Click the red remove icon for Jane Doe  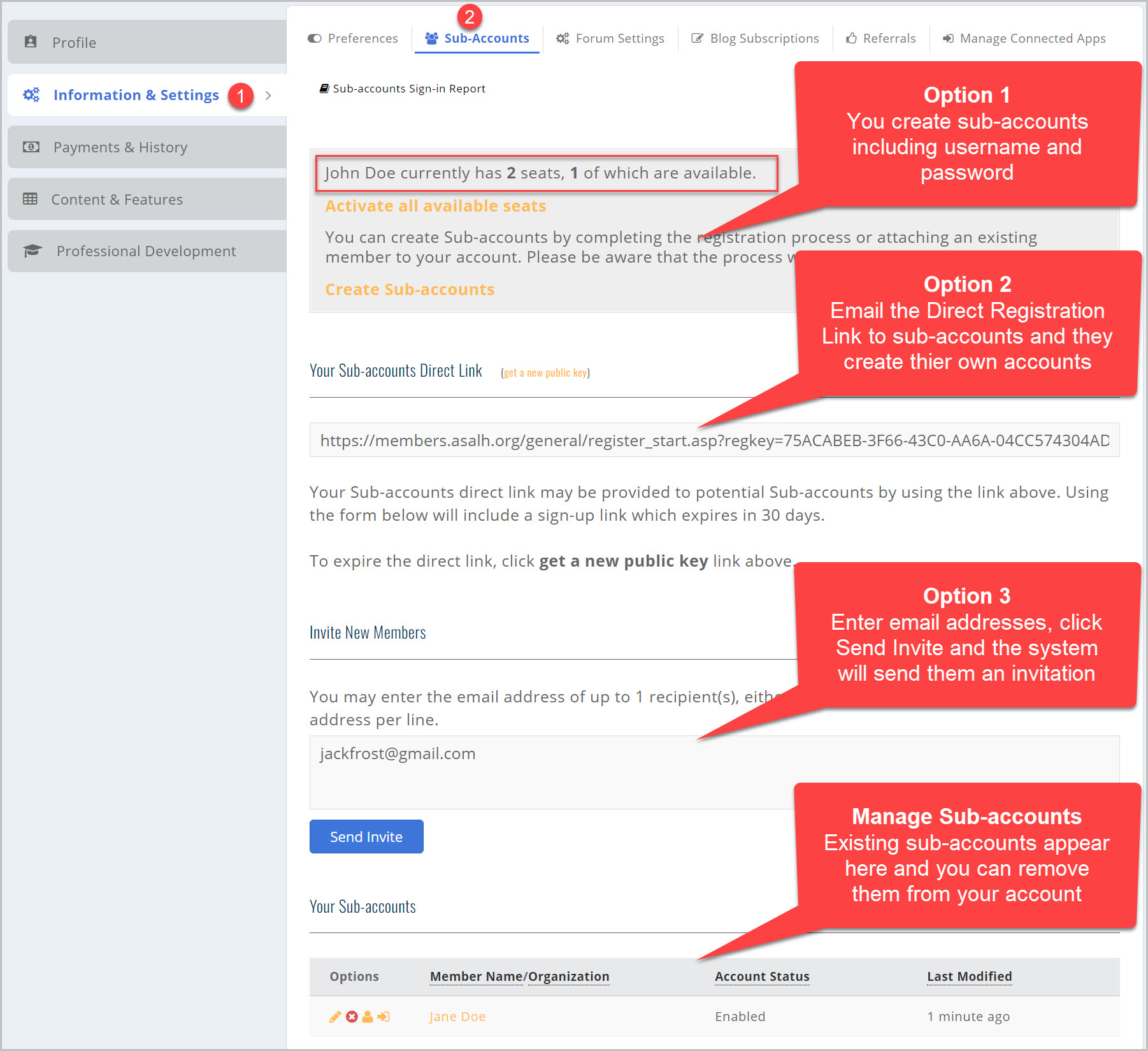click(x=352, y=1017)
